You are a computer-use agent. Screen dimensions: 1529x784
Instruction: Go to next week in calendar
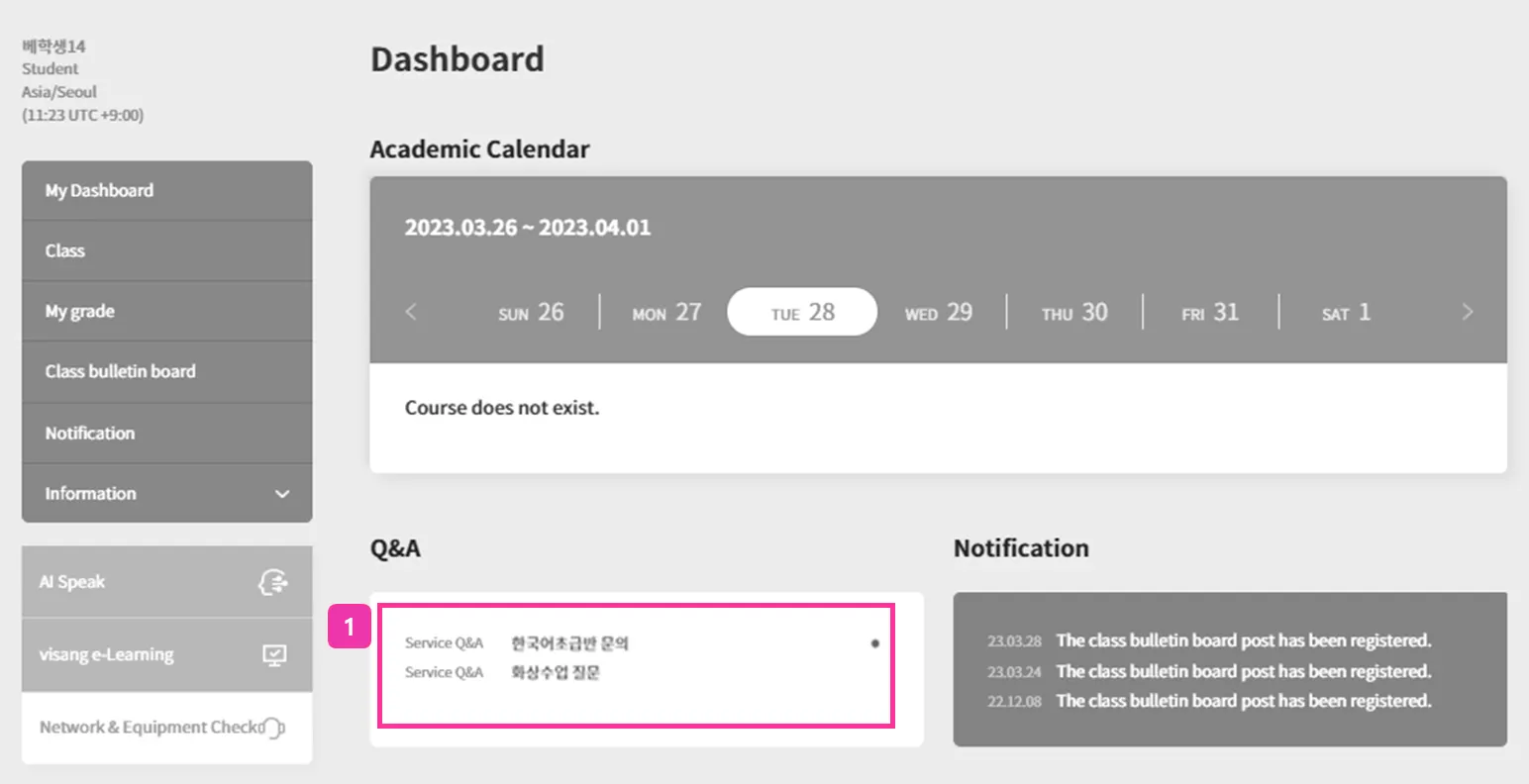click(1468, 313)
